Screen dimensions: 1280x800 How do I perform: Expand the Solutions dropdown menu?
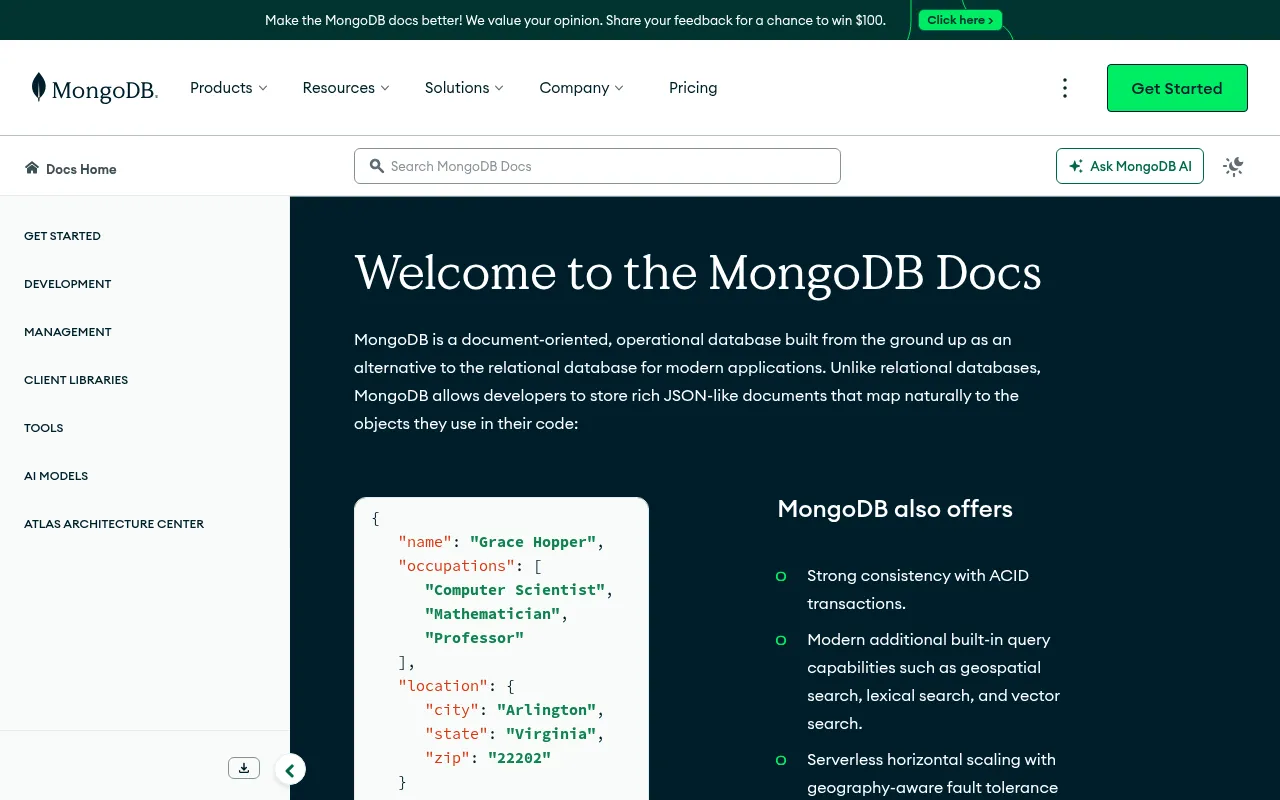click(x=464, y=88)
